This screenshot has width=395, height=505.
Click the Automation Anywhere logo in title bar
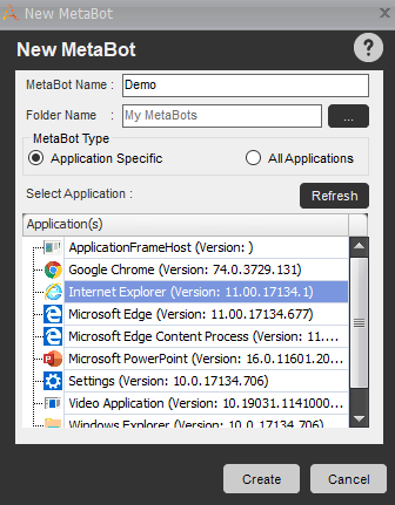click(10, 13)
